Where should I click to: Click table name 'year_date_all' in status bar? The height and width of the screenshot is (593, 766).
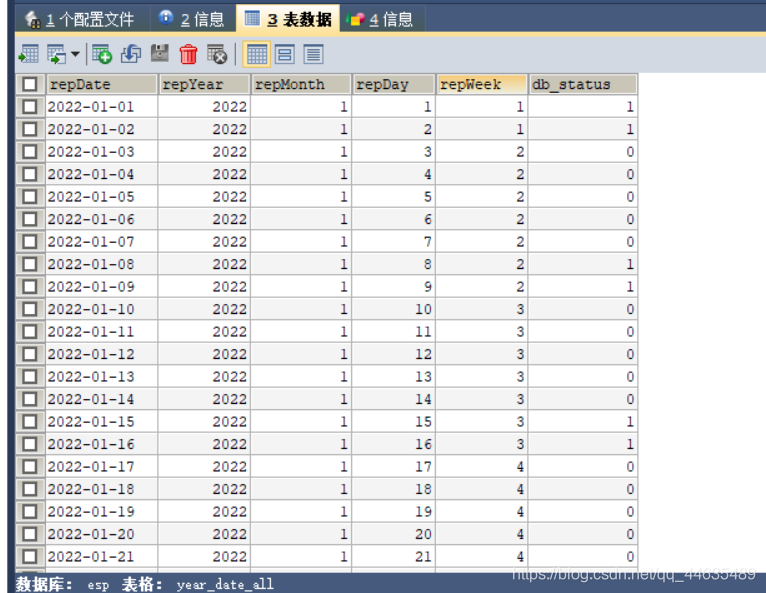(225, 584)
